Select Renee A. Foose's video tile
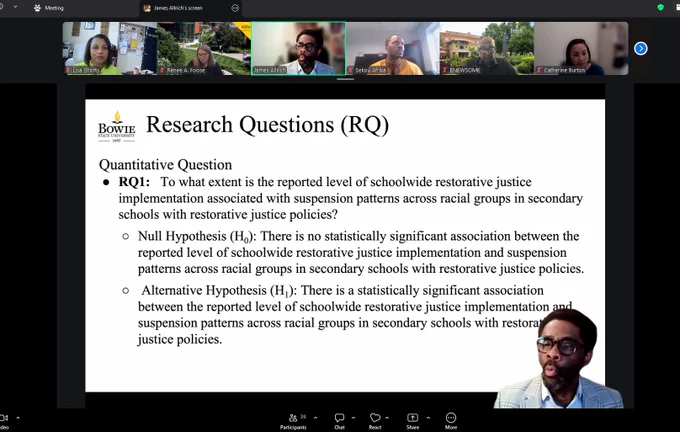 pos(204,49)
